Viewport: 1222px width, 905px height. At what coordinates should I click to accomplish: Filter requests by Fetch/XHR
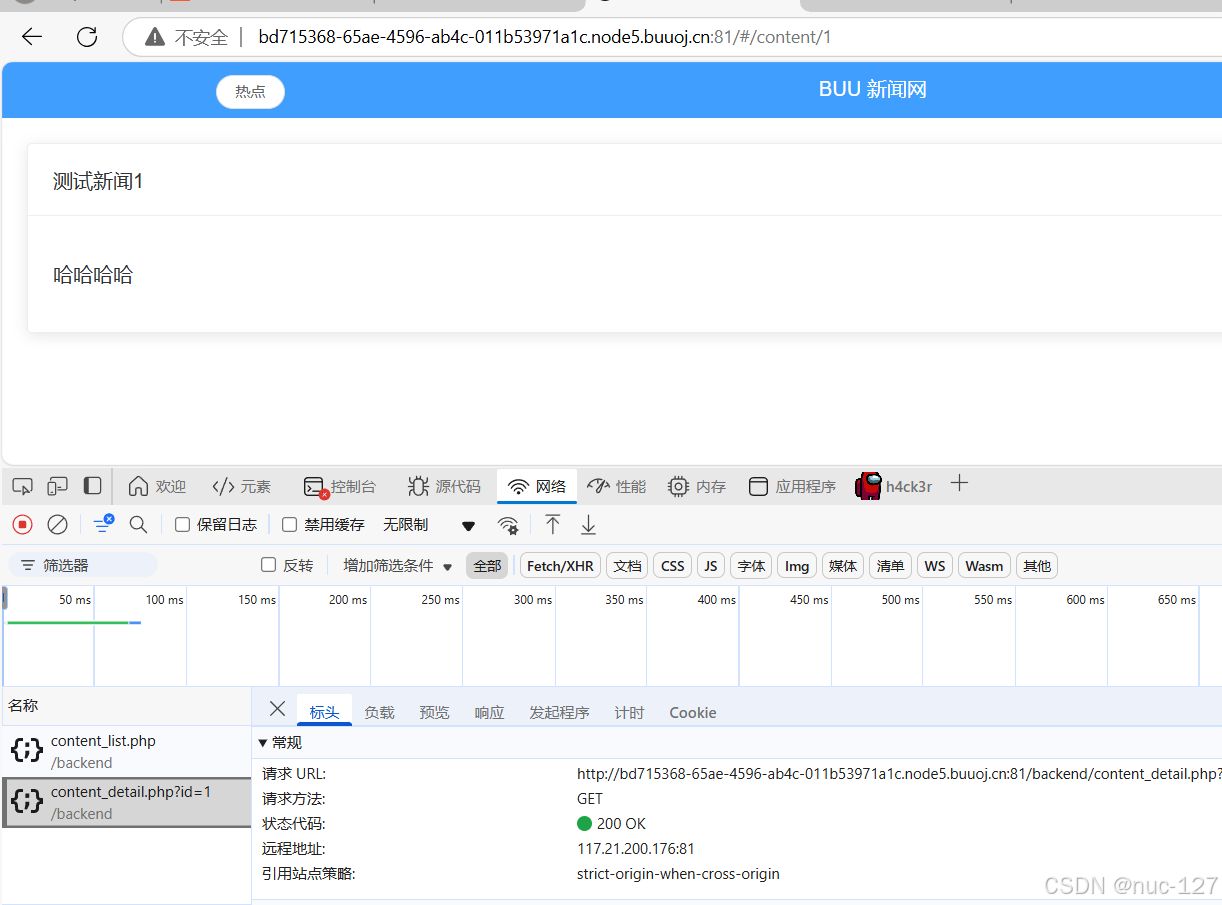point(559,565)
